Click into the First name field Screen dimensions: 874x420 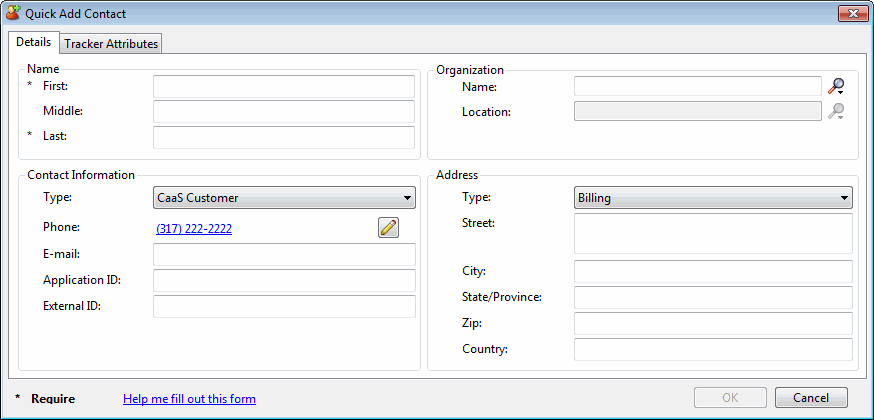tap(284, 87)
